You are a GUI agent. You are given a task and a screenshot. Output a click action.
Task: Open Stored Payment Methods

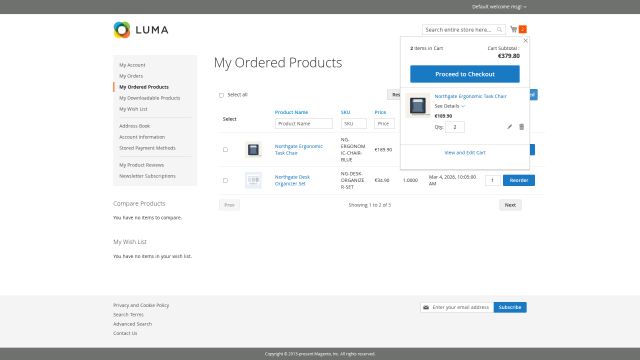[x=147, y=148]
